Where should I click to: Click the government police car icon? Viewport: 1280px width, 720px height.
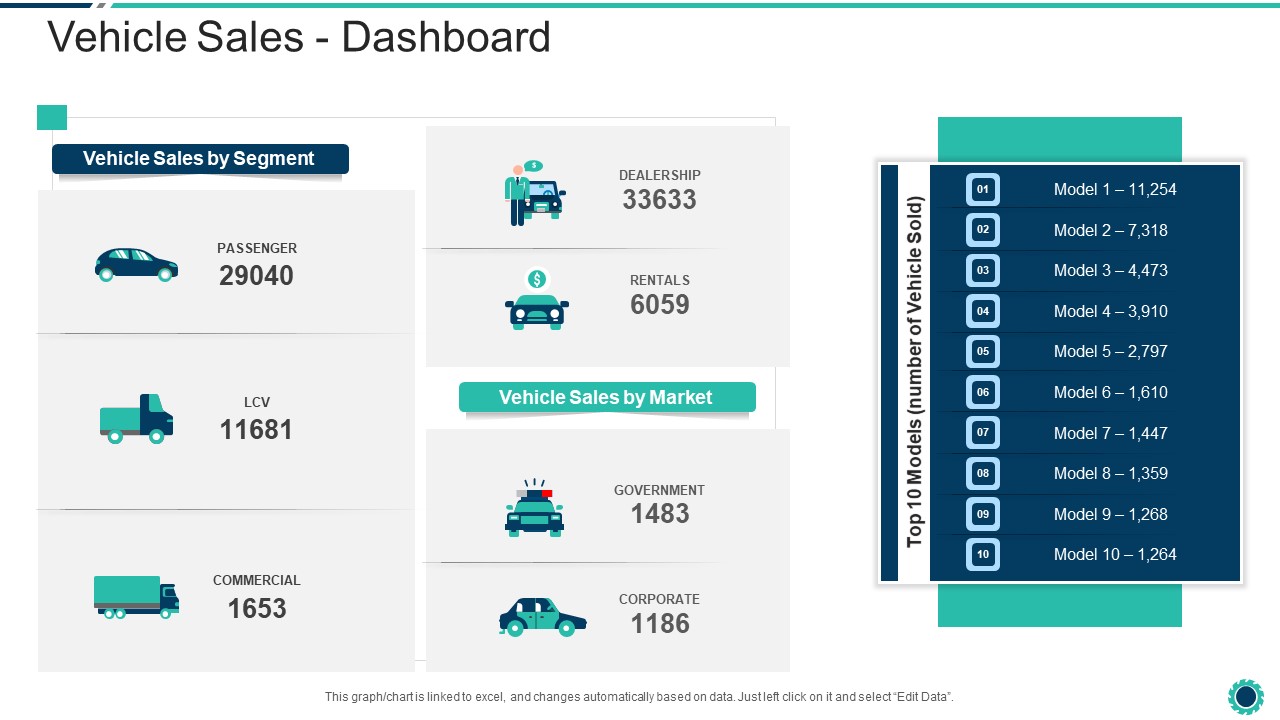pyautogui.click(x=535, y=508)
